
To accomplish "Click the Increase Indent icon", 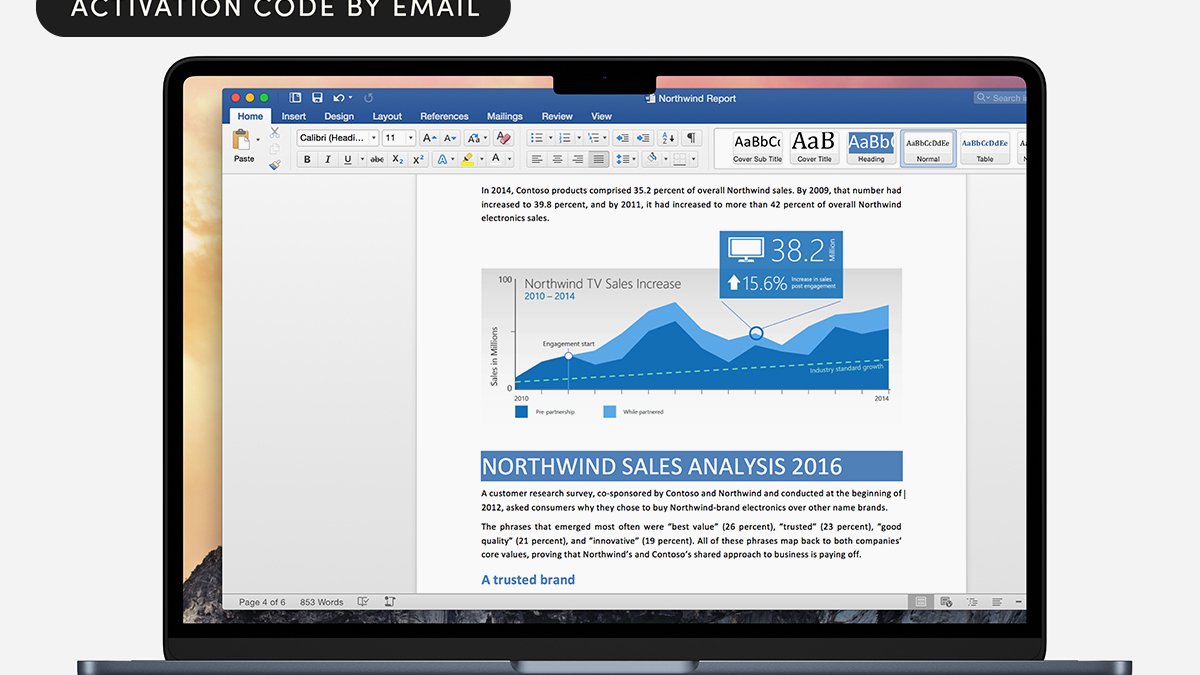I will (644, 138).
